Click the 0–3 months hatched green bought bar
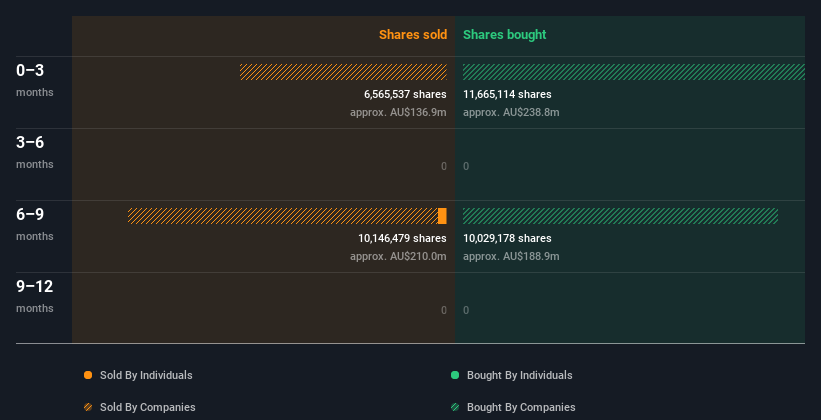This screenshot has height=420, width=821. click(x=634, y=72)
